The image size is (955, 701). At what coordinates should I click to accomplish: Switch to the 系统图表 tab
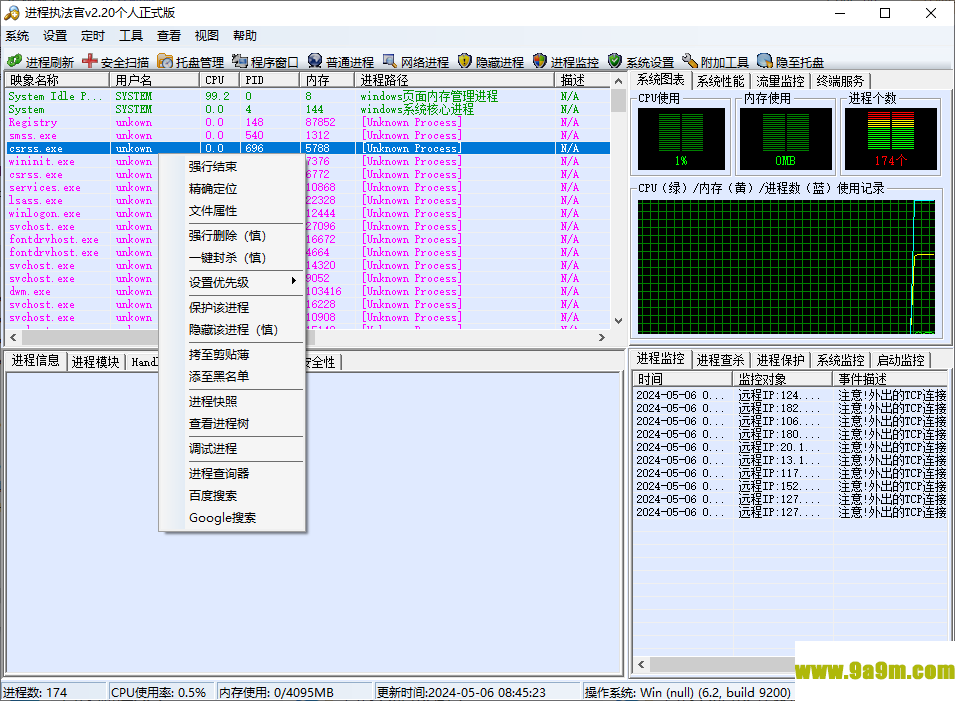pyautogui.click(x=661, y=80)
